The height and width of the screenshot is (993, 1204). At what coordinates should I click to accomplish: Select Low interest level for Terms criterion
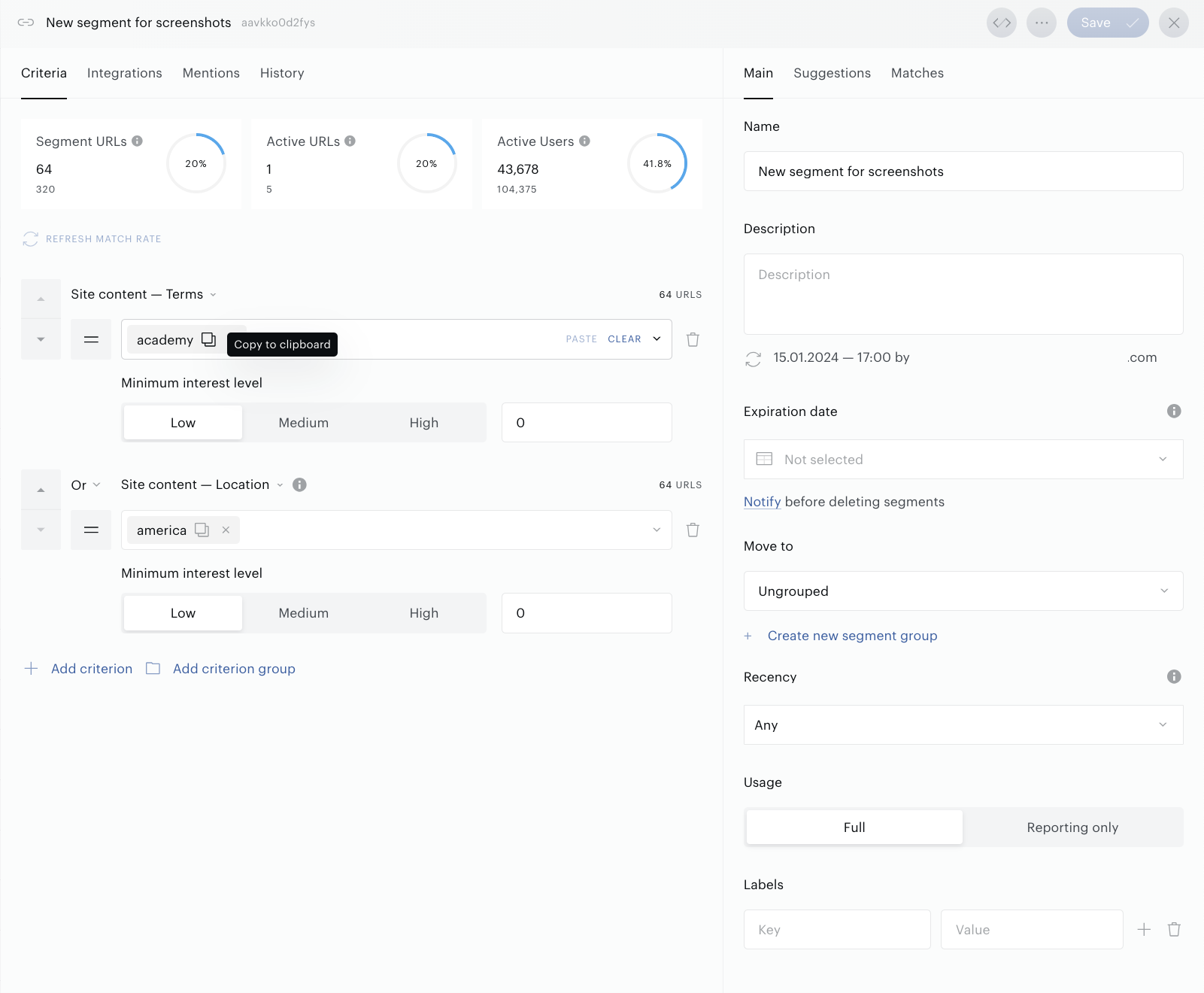click(183, 423)
